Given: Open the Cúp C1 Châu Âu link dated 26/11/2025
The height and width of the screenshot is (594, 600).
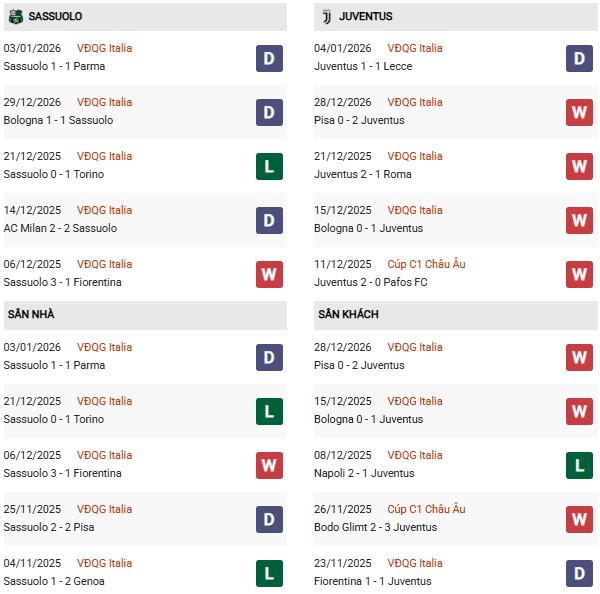Looking at the screenshot, I should pyautogui.click(x=426, y=509).
